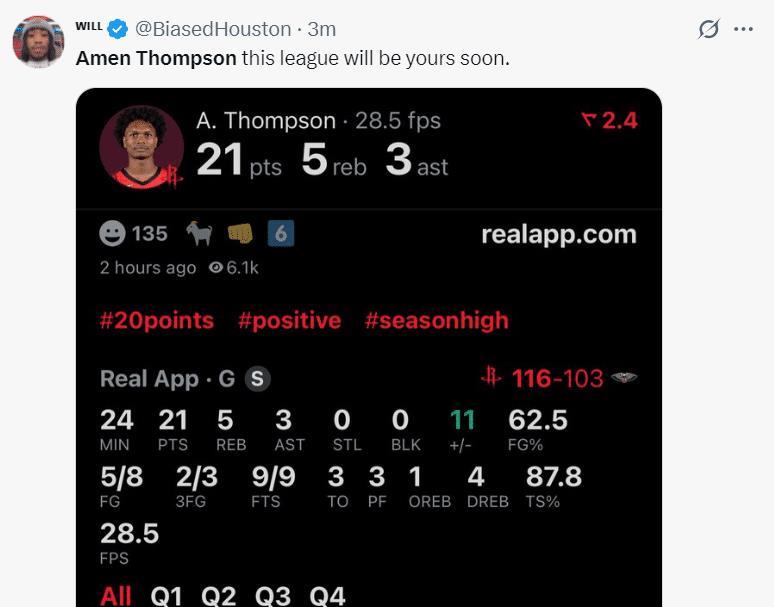Select the #seasonhigh hashtag
This screenshot has width=774, height=607.
(436, 320)
